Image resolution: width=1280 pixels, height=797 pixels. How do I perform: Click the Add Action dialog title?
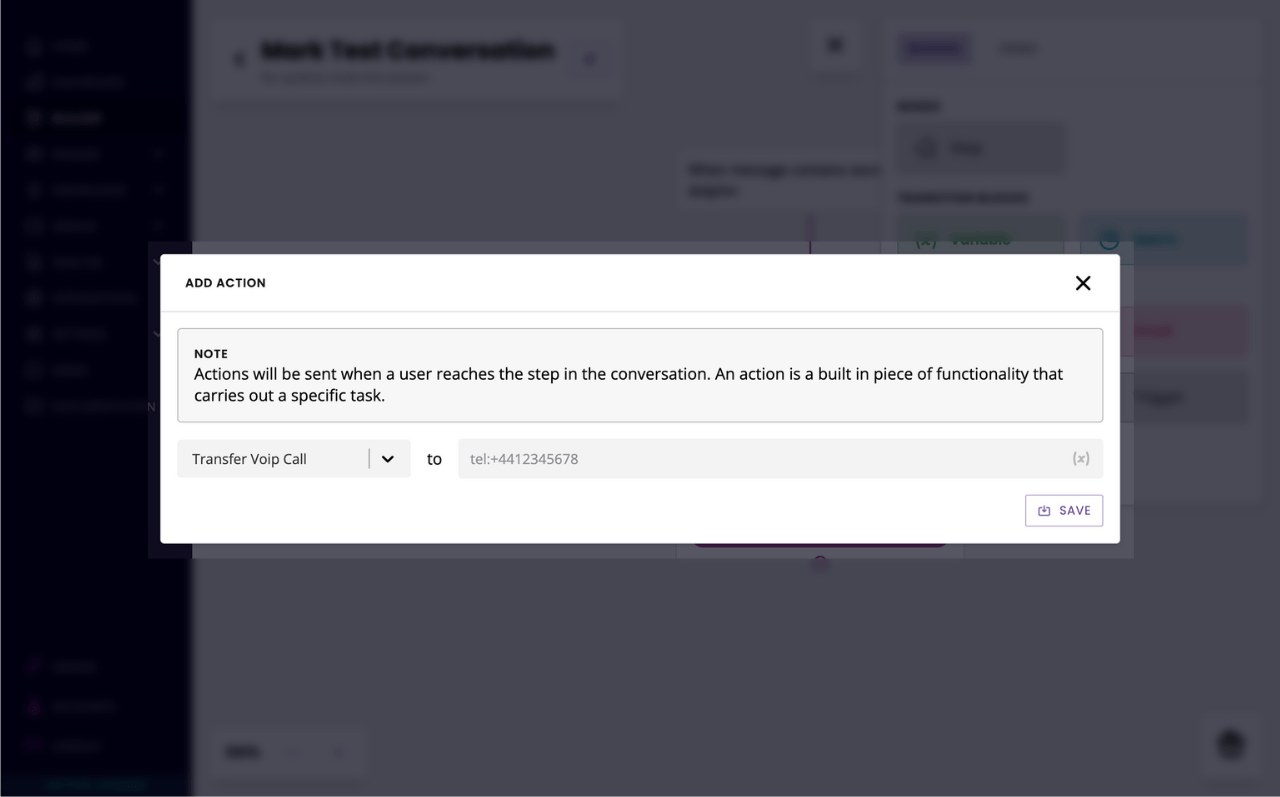pos(225,283)
